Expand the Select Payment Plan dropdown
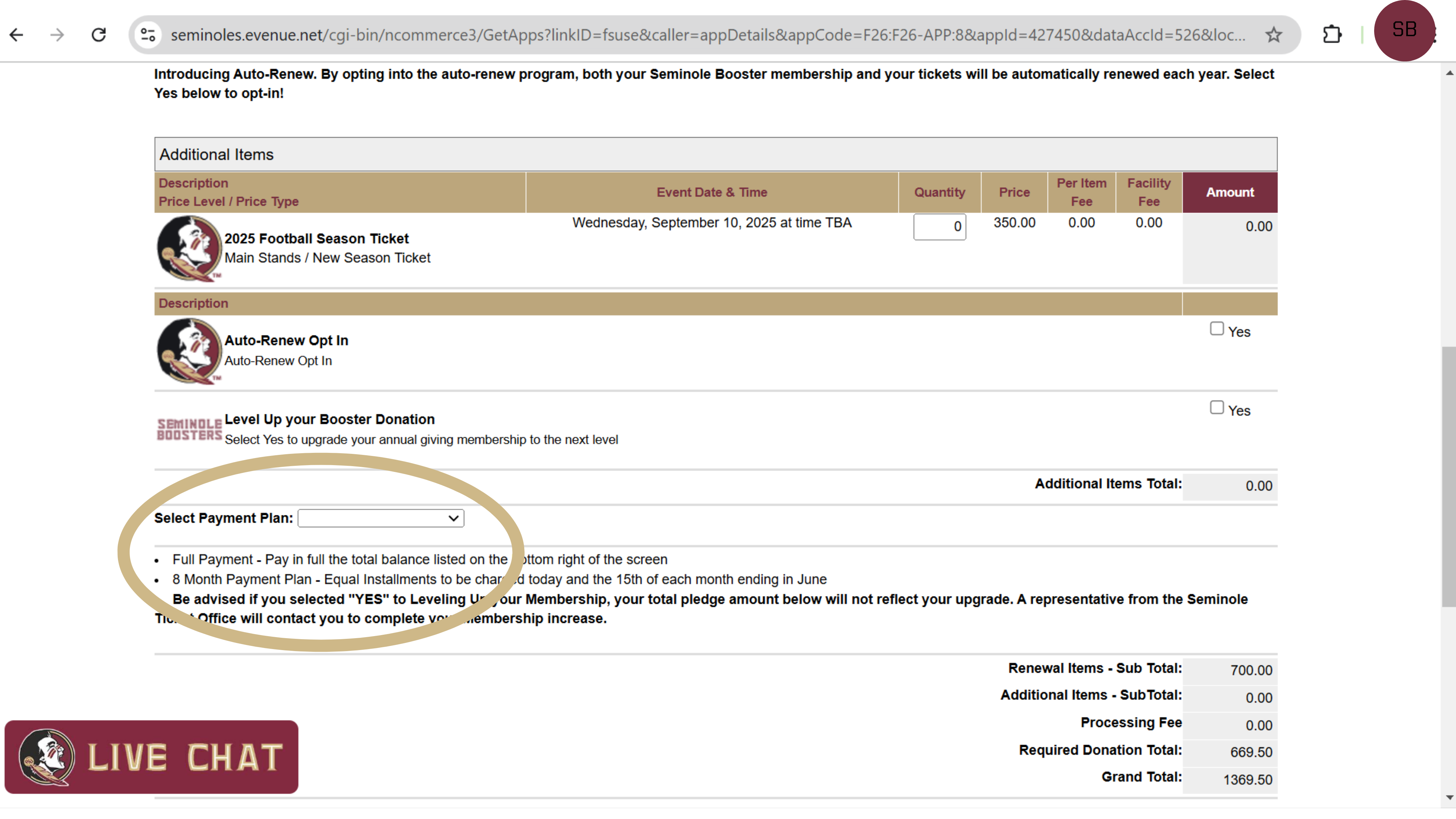The image size is (1456, 819). (x=380, y=518)
